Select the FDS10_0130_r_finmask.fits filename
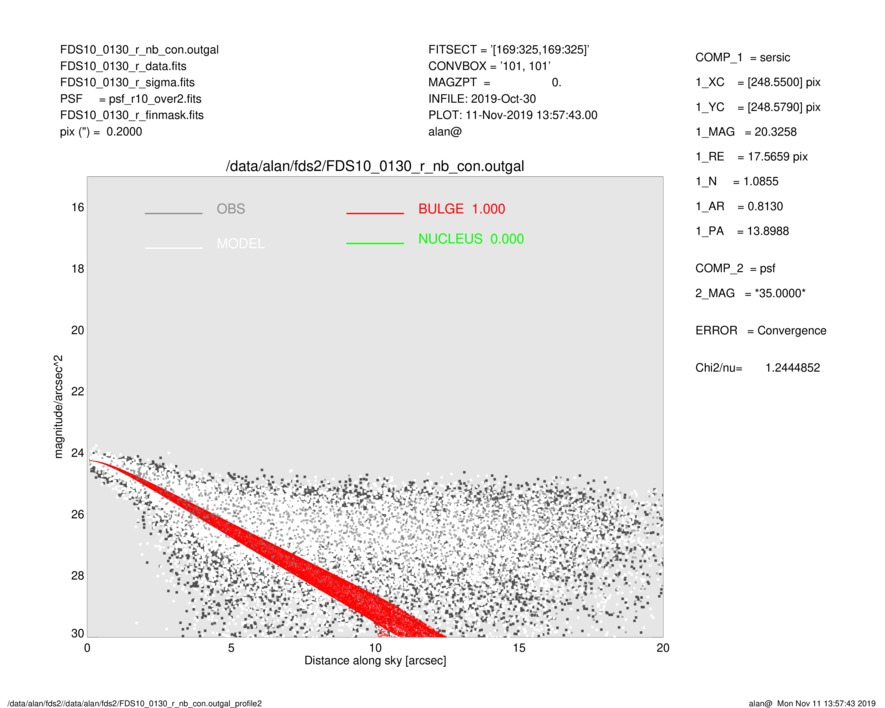The image size is (885, 708). 132,115
